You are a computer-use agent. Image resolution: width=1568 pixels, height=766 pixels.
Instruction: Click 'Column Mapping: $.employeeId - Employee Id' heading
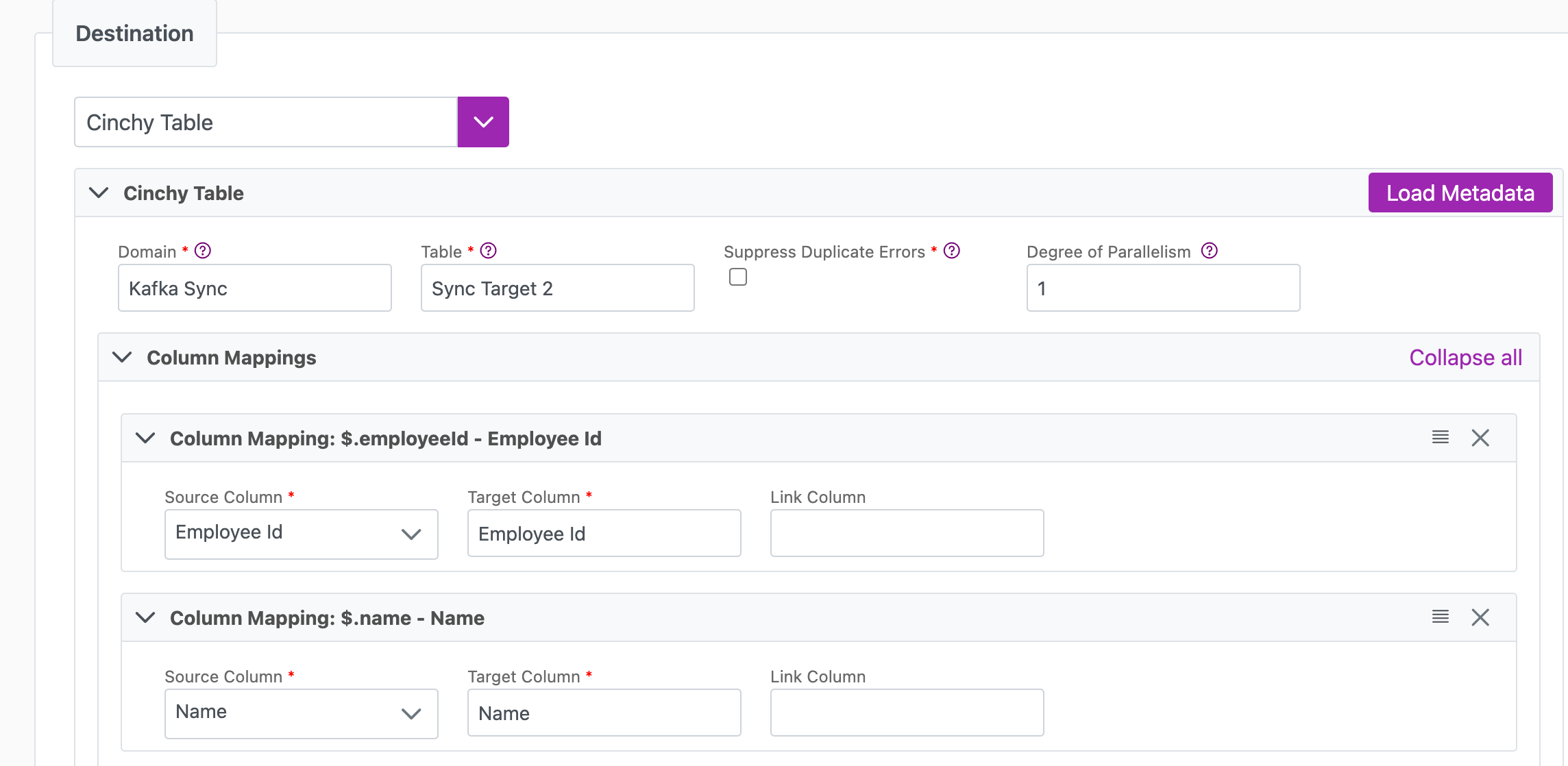pos(386,438)
